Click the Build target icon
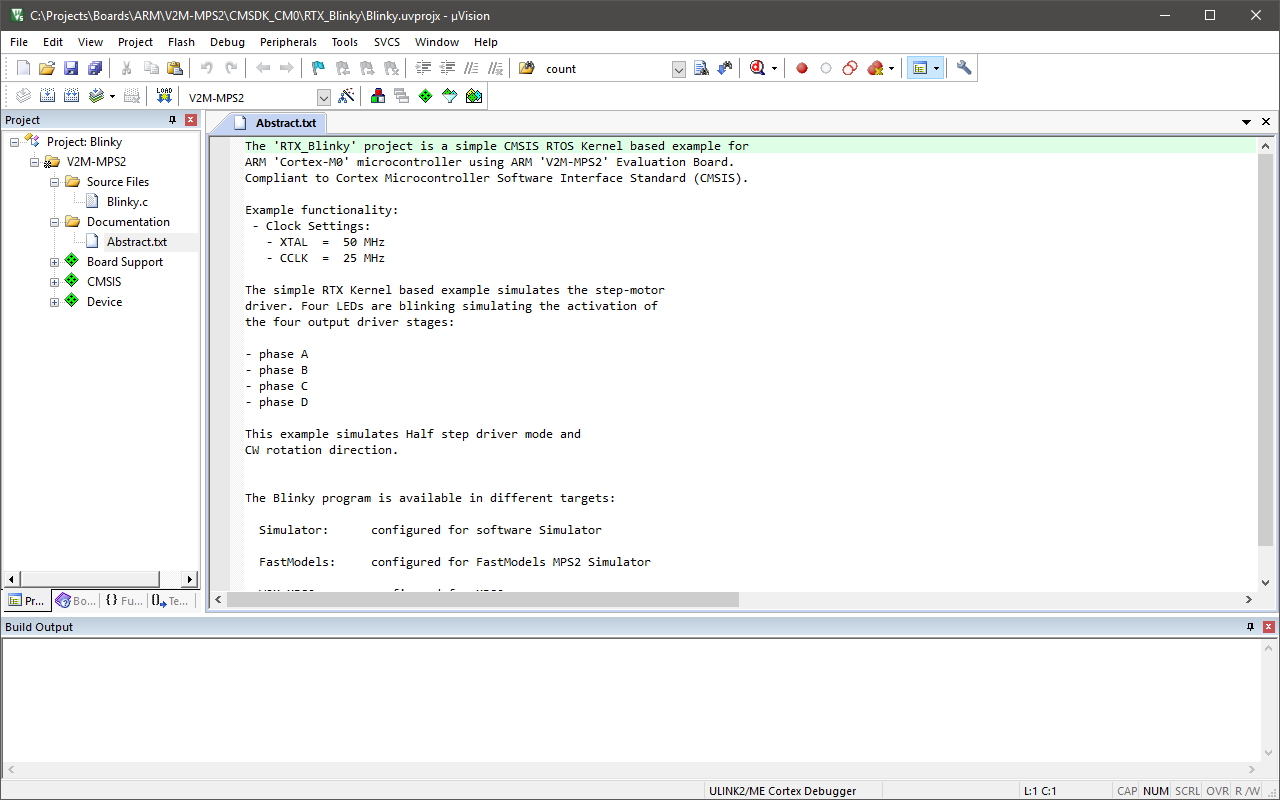1280x800 pixels. coord(47,96)
